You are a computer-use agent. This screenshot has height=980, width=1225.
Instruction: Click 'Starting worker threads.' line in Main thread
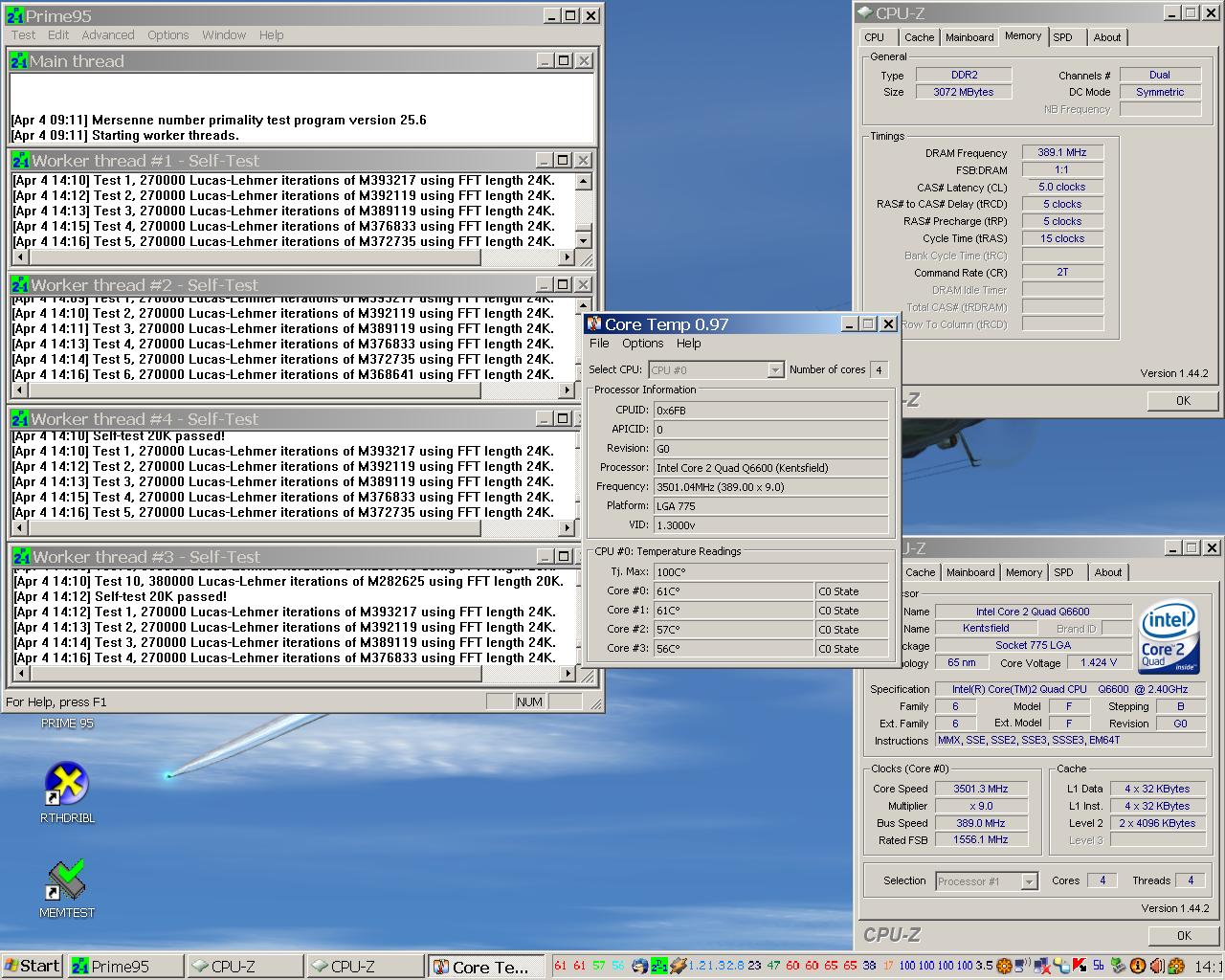coord(125,135)
